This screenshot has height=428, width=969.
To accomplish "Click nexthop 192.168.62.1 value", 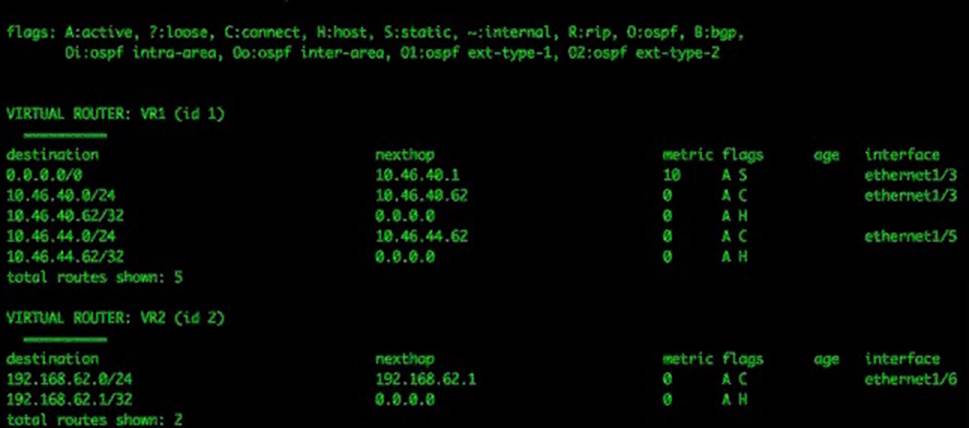I will pyautogui.click(x=426, y=379).
